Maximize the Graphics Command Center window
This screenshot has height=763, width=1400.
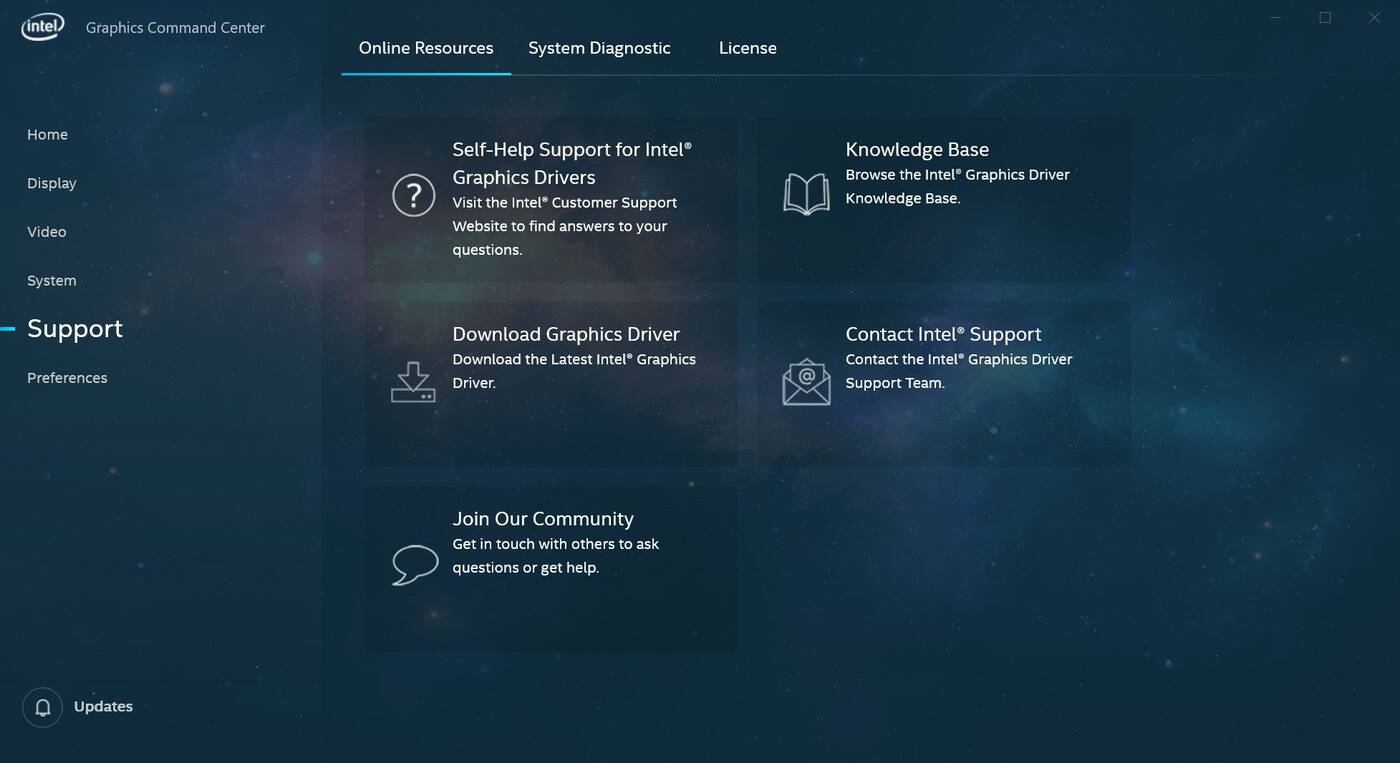point(1325,18)
